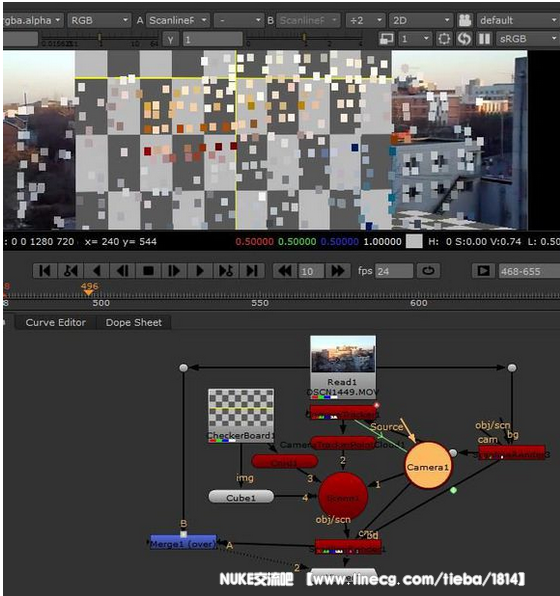Open the downrez '1' dropdown
This screenshot has height=596, width=560.
click(x=415, y=39)
